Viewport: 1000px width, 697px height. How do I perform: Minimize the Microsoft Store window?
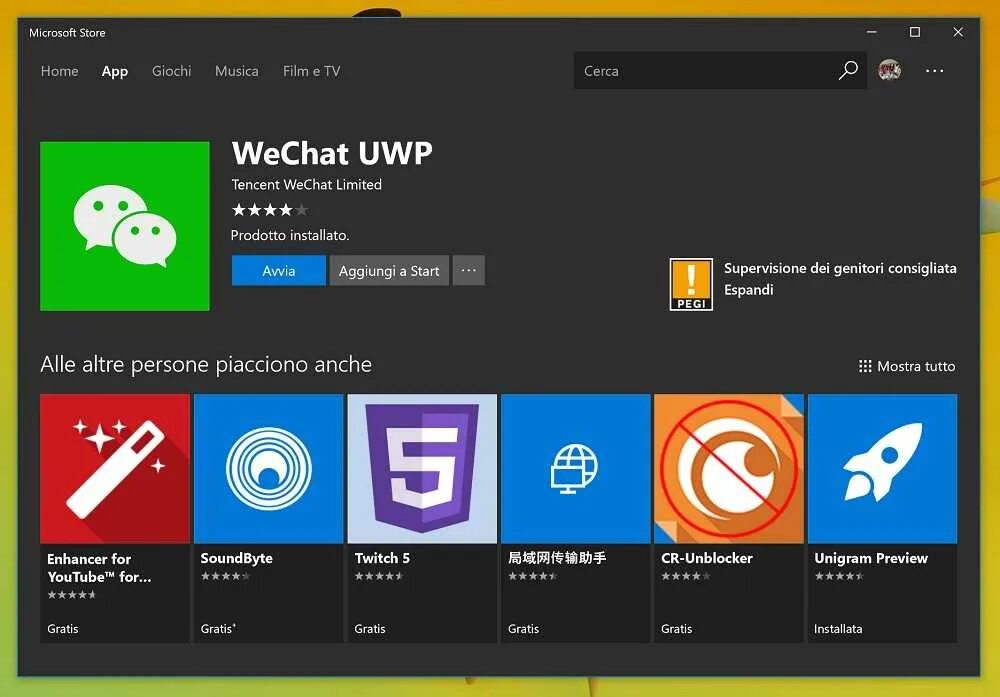(872, 32)
